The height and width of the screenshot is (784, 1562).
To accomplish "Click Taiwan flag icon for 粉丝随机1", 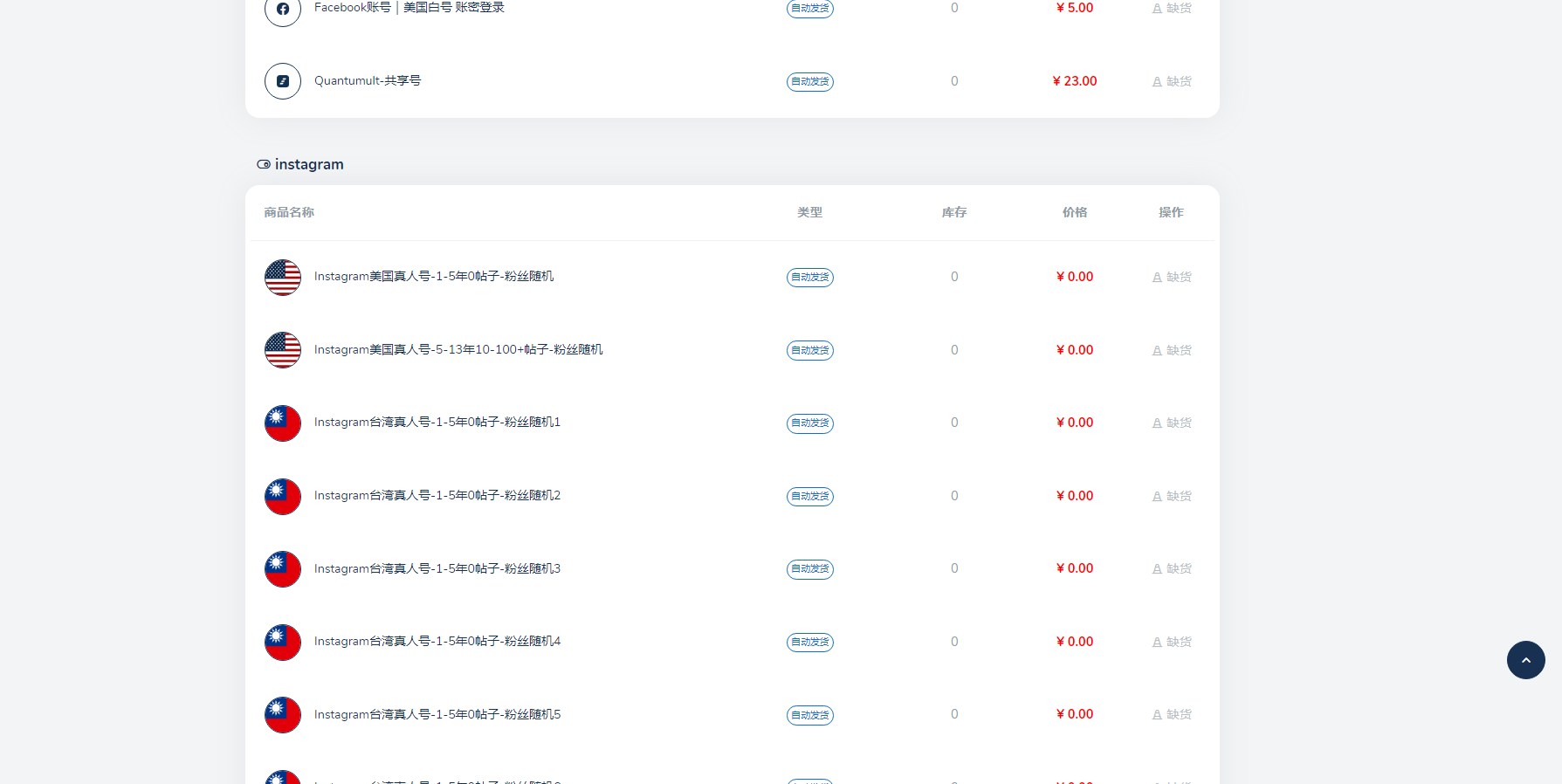I will [282, 423].
